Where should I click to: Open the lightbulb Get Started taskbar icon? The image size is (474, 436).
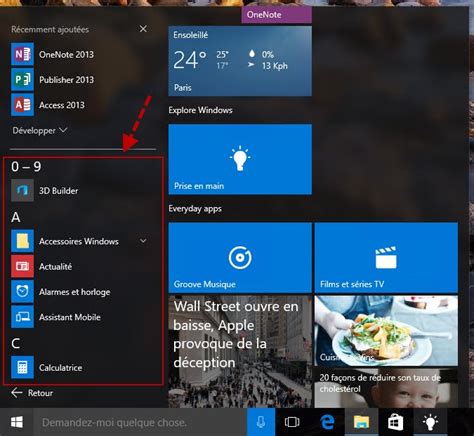coord(430,422)
